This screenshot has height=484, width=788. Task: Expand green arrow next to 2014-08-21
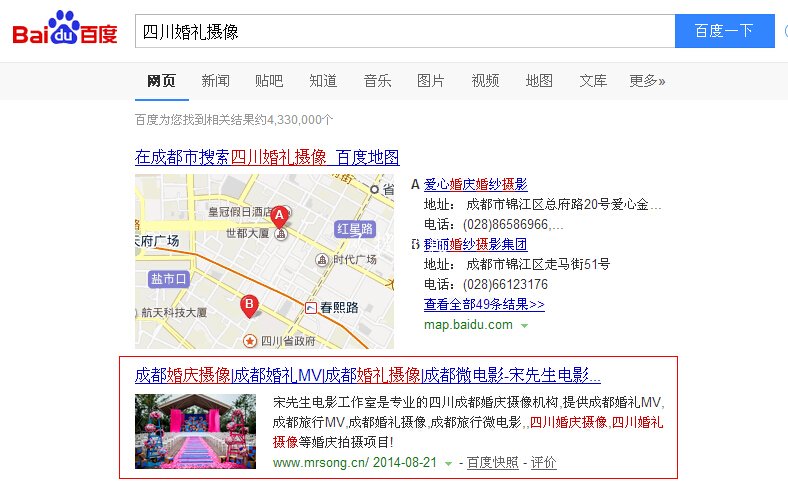[x=448, y=463]
